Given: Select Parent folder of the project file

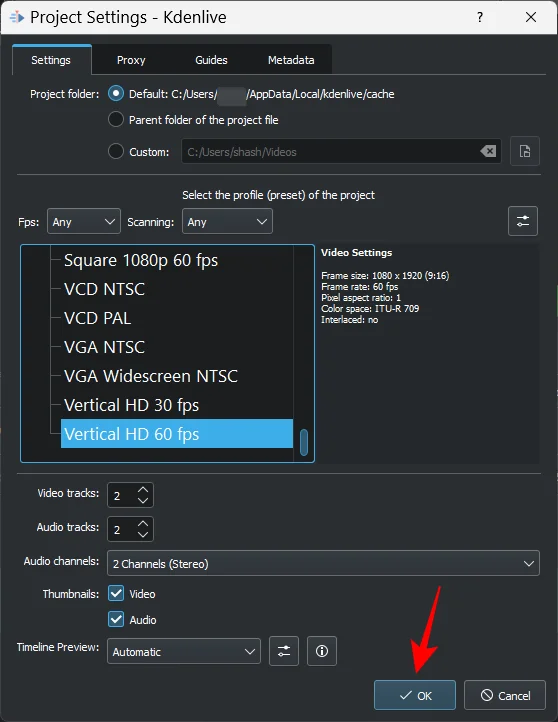Looking at the screenshot, I should (116, 119).
